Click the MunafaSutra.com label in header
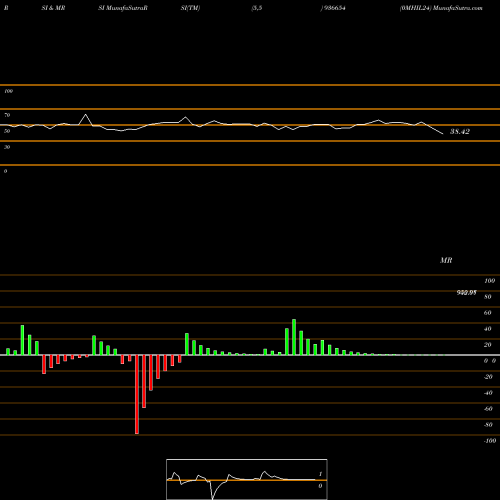Image resolution: width=500 pixels, height=500 pixels. pyautogui.click(x=458, y=8)
